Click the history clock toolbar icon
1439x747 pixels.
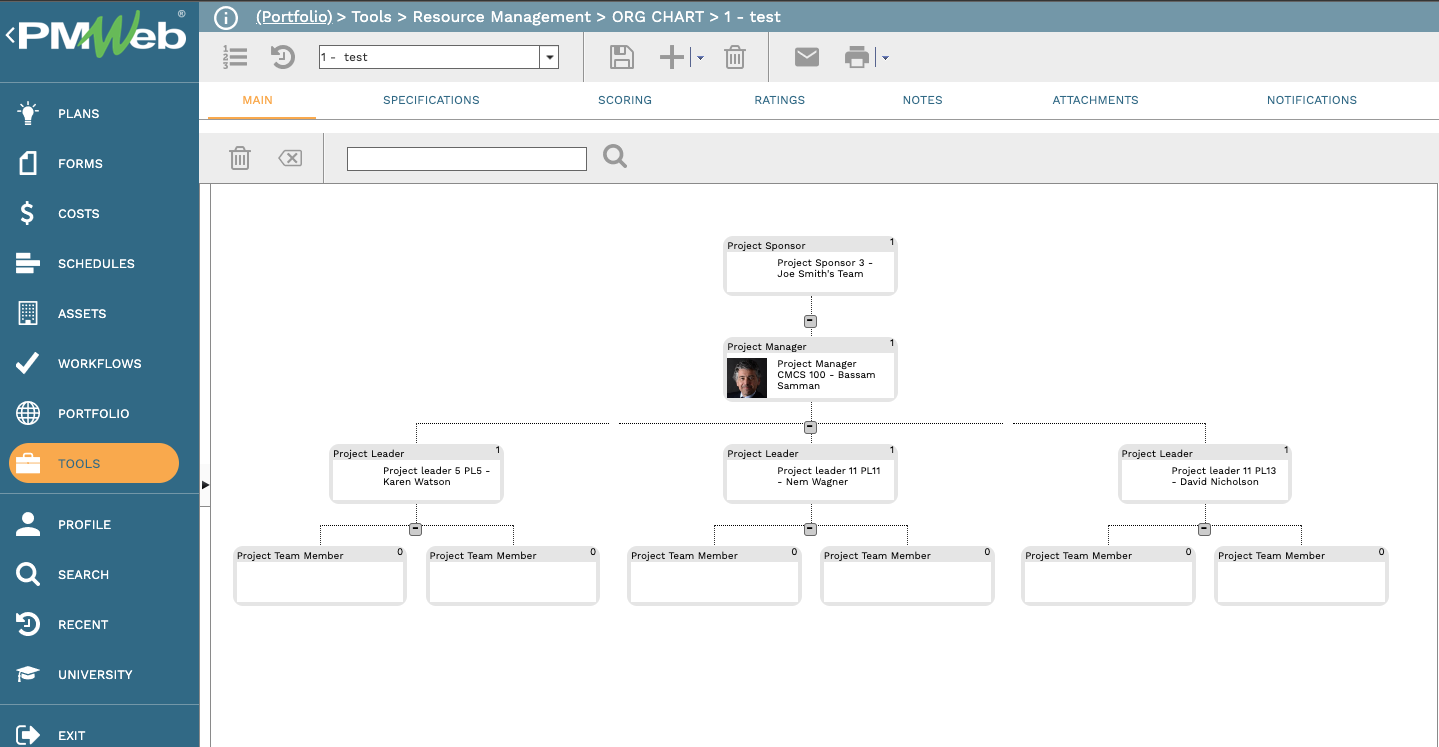point(283,57)
